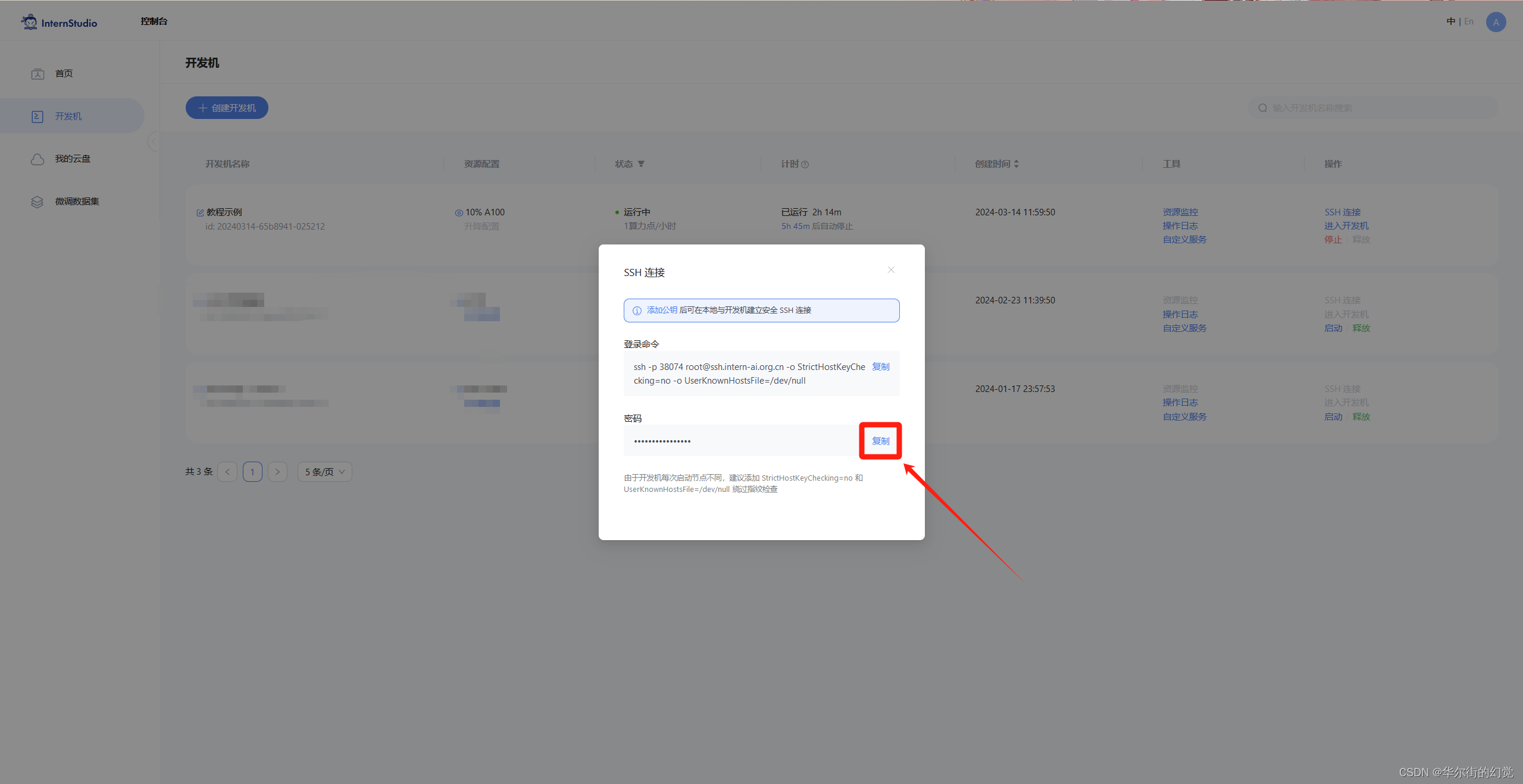1523x784 pixels.
Task: Click 停止 for 教程示例 row
Action: tap(1333, 239)
